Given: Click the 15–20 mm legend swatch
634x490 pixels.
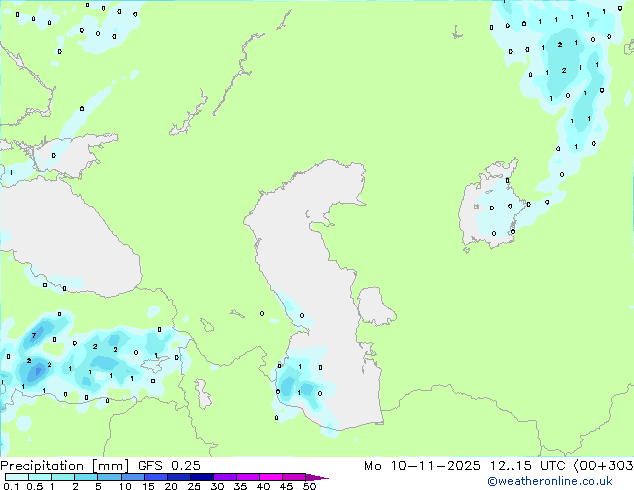Looking at the screenshot, I should click(156, 477).
